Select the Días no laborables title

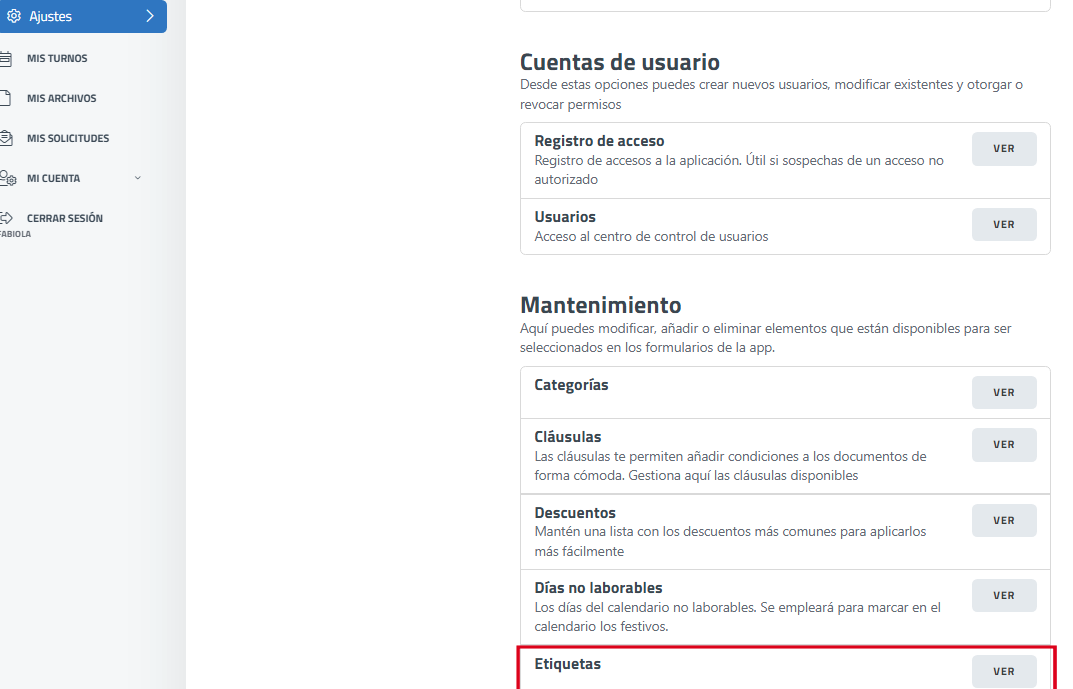(598, 588)
